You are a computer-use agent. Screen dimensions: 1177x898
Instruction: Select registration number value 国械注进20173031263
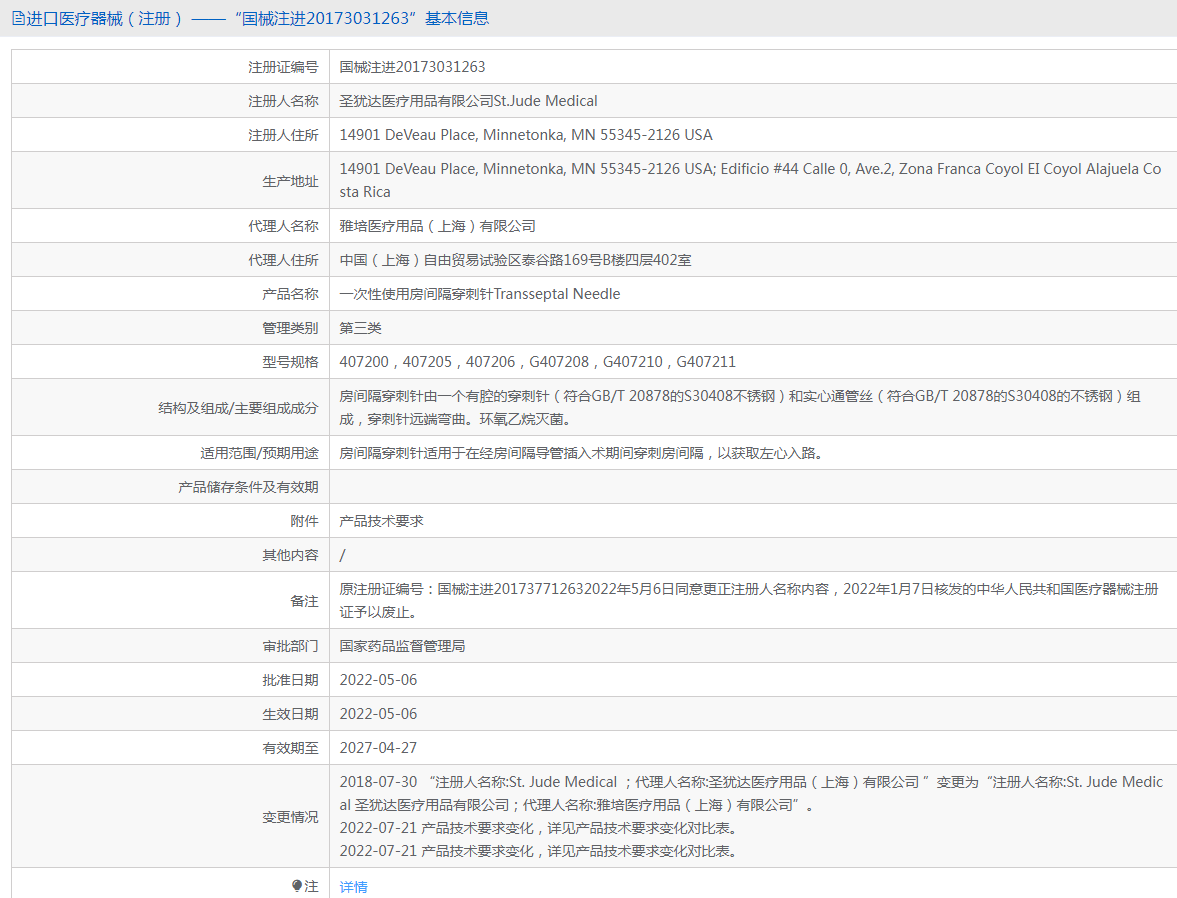(412, 67)
